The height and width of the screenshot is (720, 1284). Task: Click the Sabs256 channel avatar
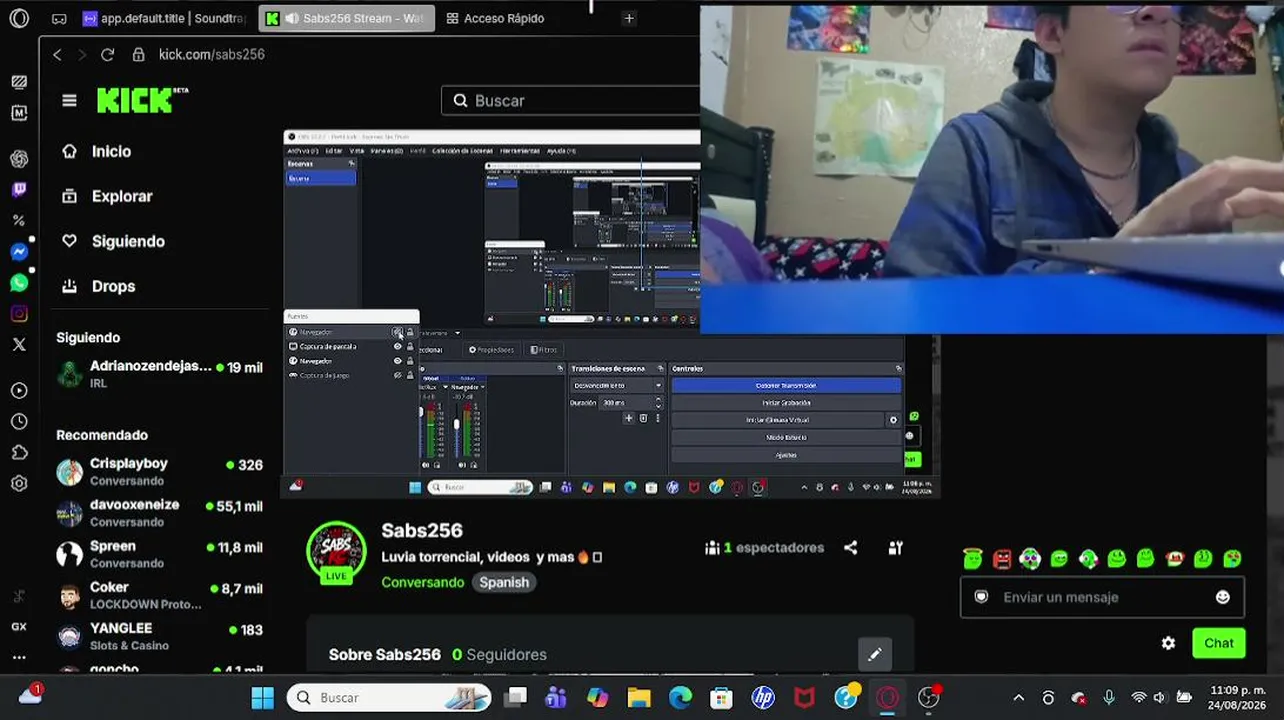point(336,551)
